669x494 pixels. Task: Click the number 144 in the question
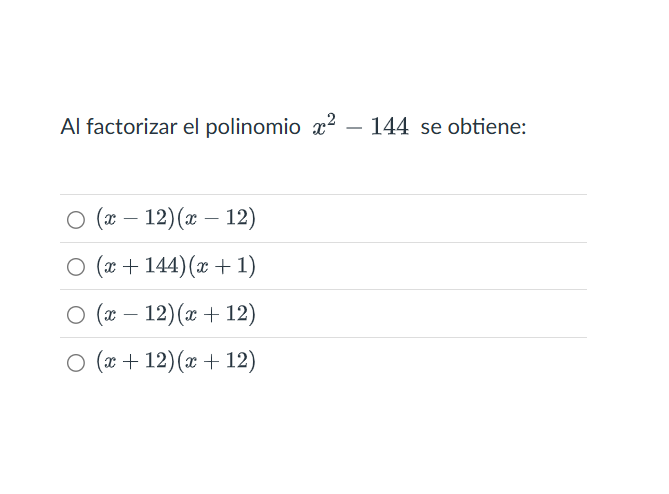(x=389, y=127)
